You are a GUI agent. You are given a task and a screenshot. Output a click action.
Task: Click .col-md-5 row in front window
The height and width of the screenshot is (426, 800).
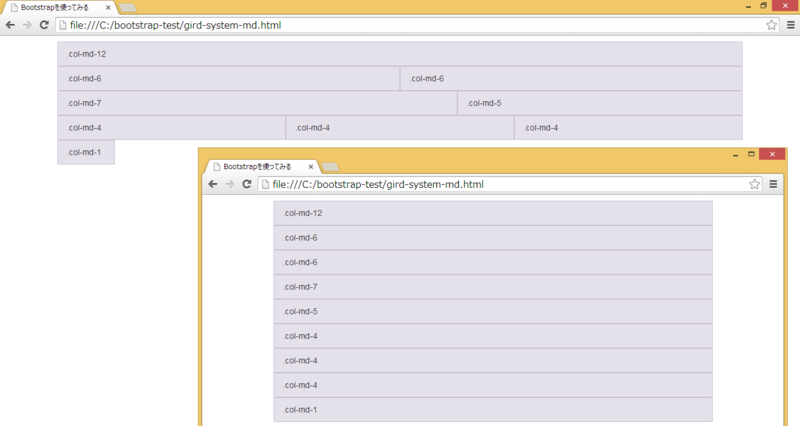pos(493,311)
